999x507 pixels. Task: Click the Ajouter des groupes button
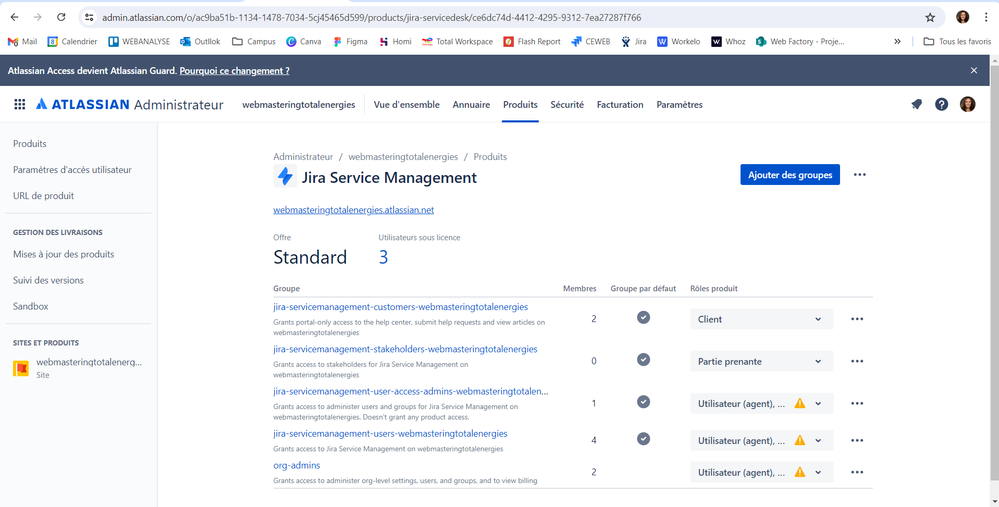[x=790, y=175]
